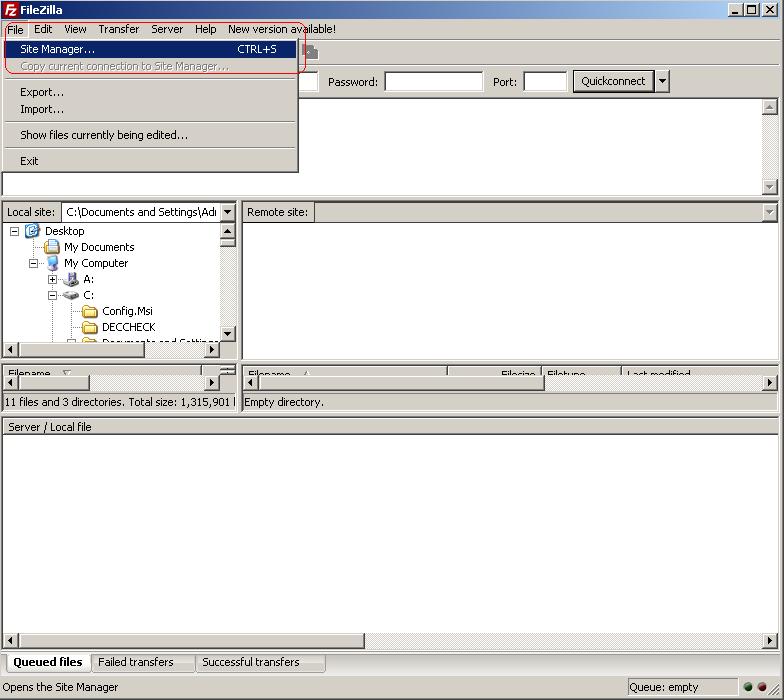Collapse the Desktop tree node
The image size is (784, 700).
tap(14, 231)
